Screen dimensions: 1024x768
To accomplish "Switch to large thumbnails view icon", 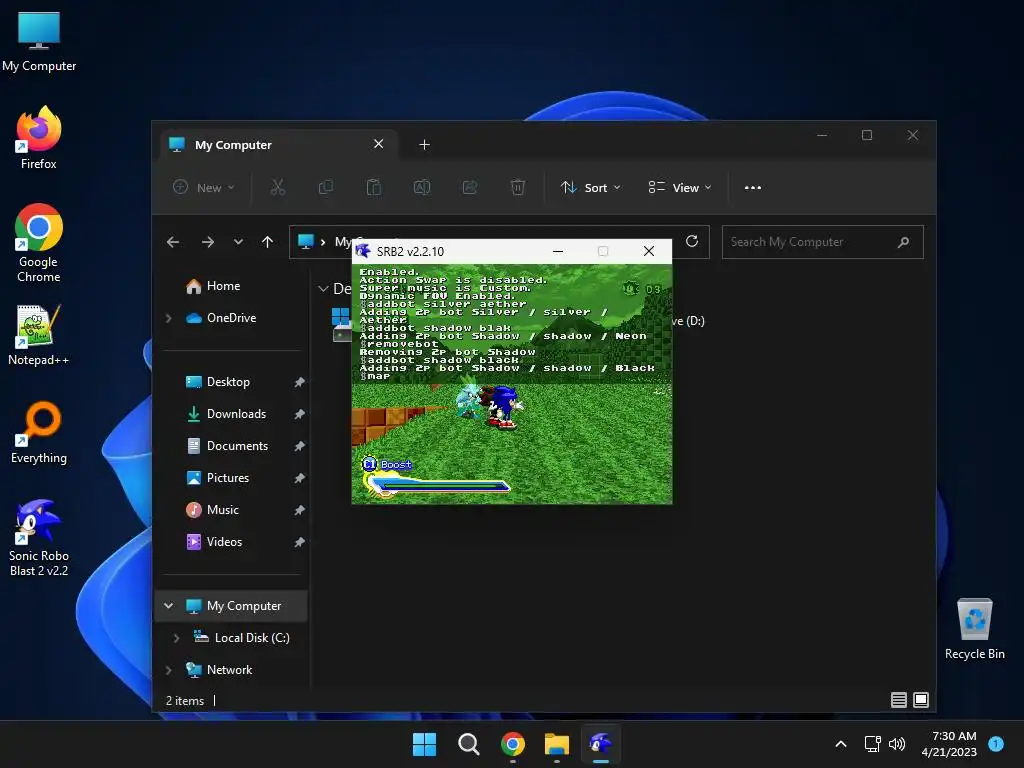I will pos(921,700).
